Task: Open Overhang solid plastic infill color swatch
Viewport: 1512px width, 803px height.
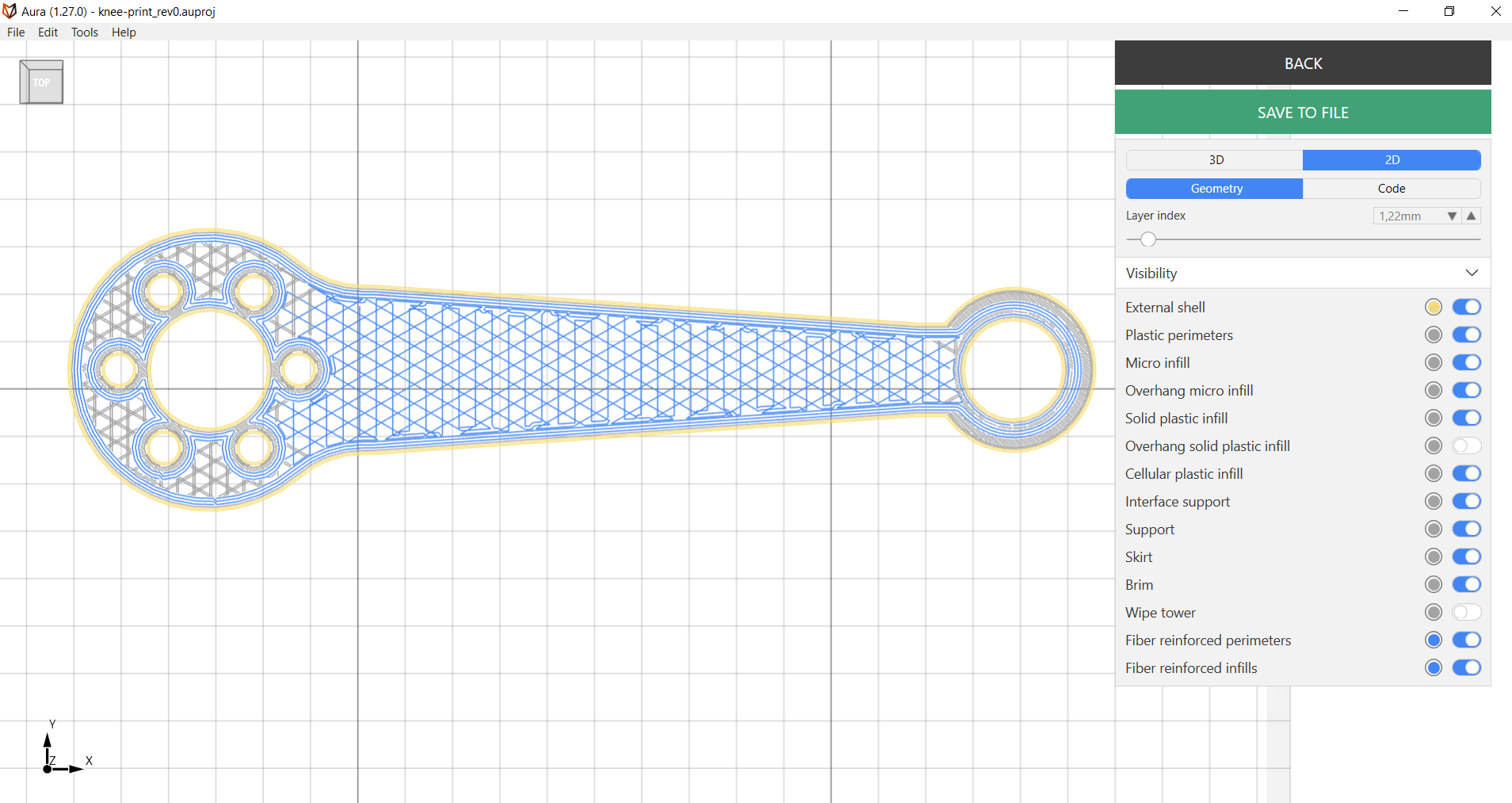Action: (x=1433, y=445)
